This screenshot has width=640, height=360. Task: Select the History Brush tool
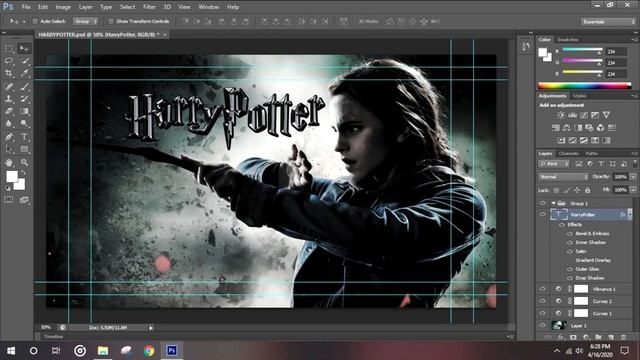pyautogui.click(x=24, y=98)
